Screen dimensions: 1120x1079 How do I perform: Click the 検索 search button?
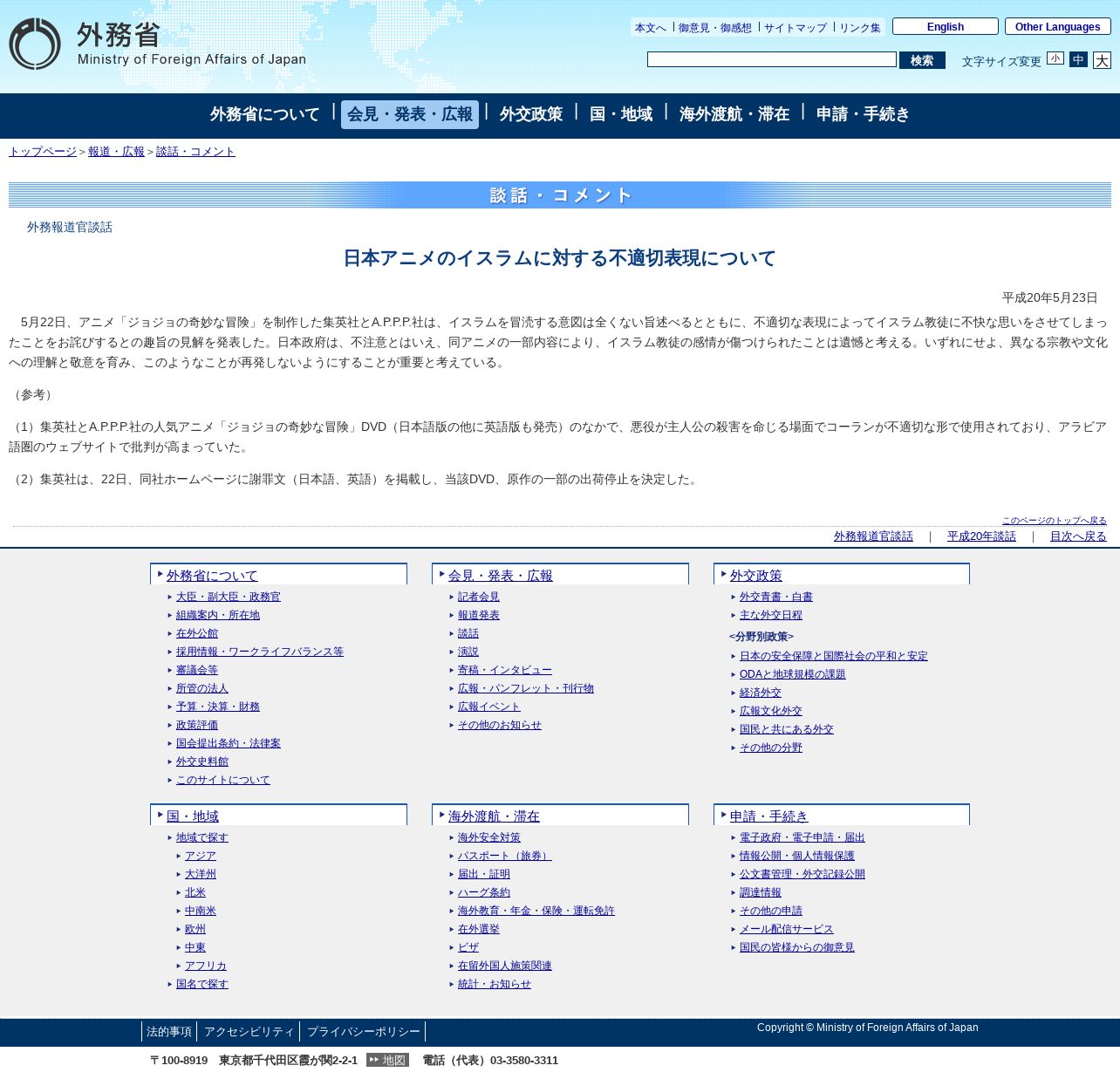(922, 60)
